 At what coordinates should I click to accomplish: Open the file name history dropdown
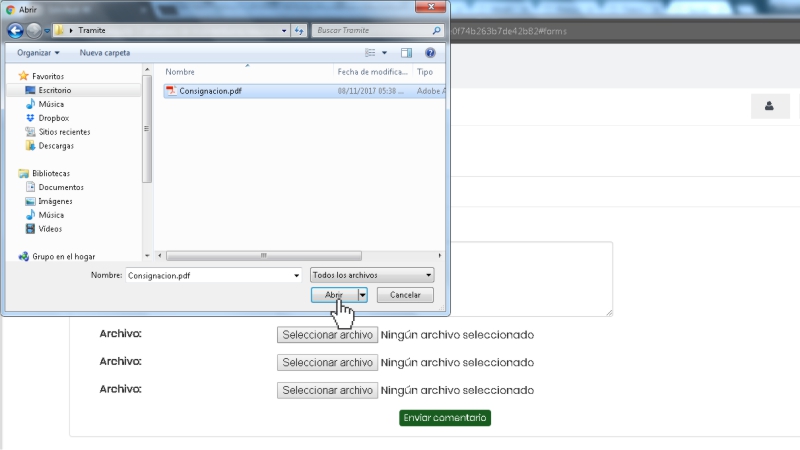tap(295, 275)
